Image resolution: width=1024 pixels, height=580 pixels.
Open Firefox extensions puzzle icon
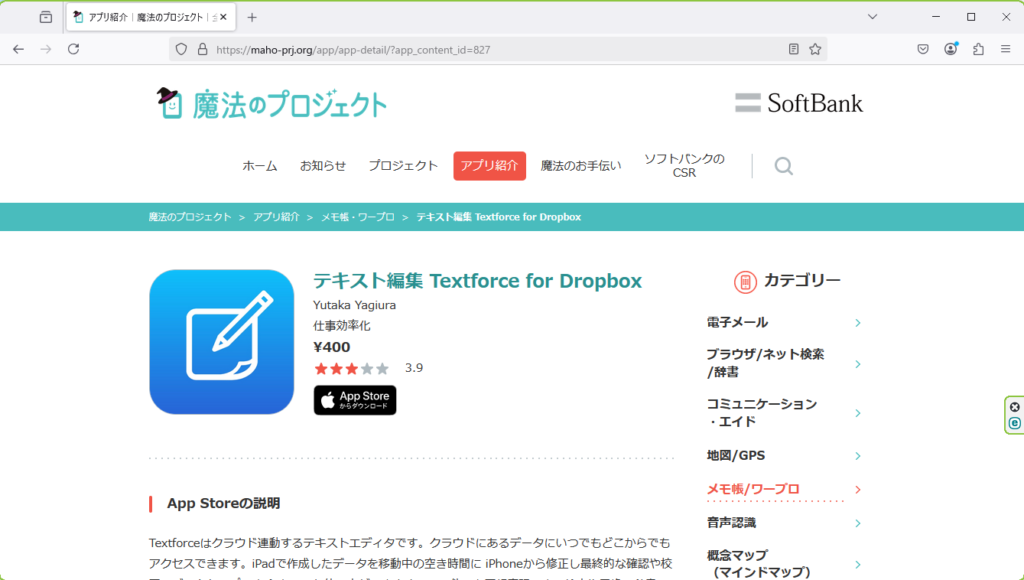[978, 49]
